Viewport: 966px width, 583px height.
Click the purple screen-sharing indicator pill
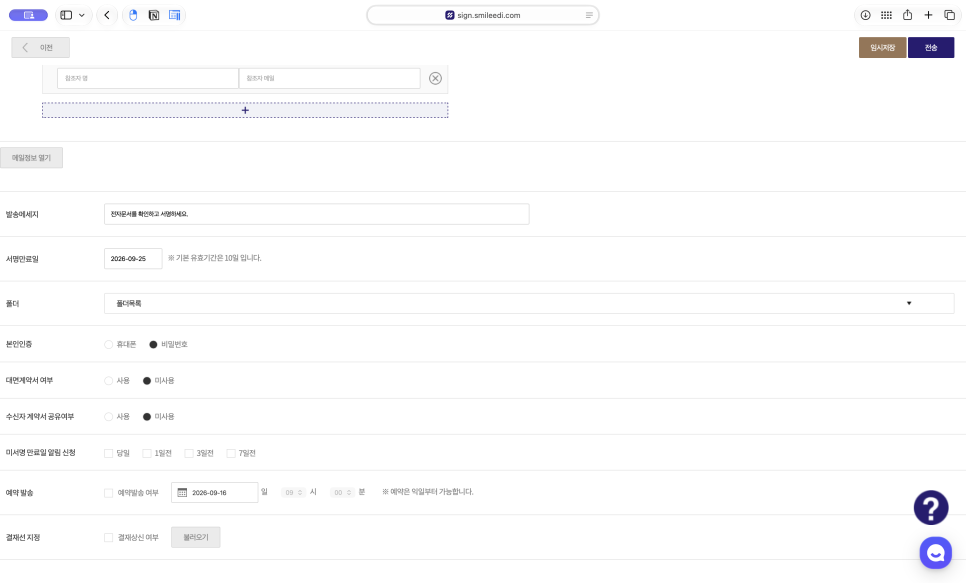(28, 15)
